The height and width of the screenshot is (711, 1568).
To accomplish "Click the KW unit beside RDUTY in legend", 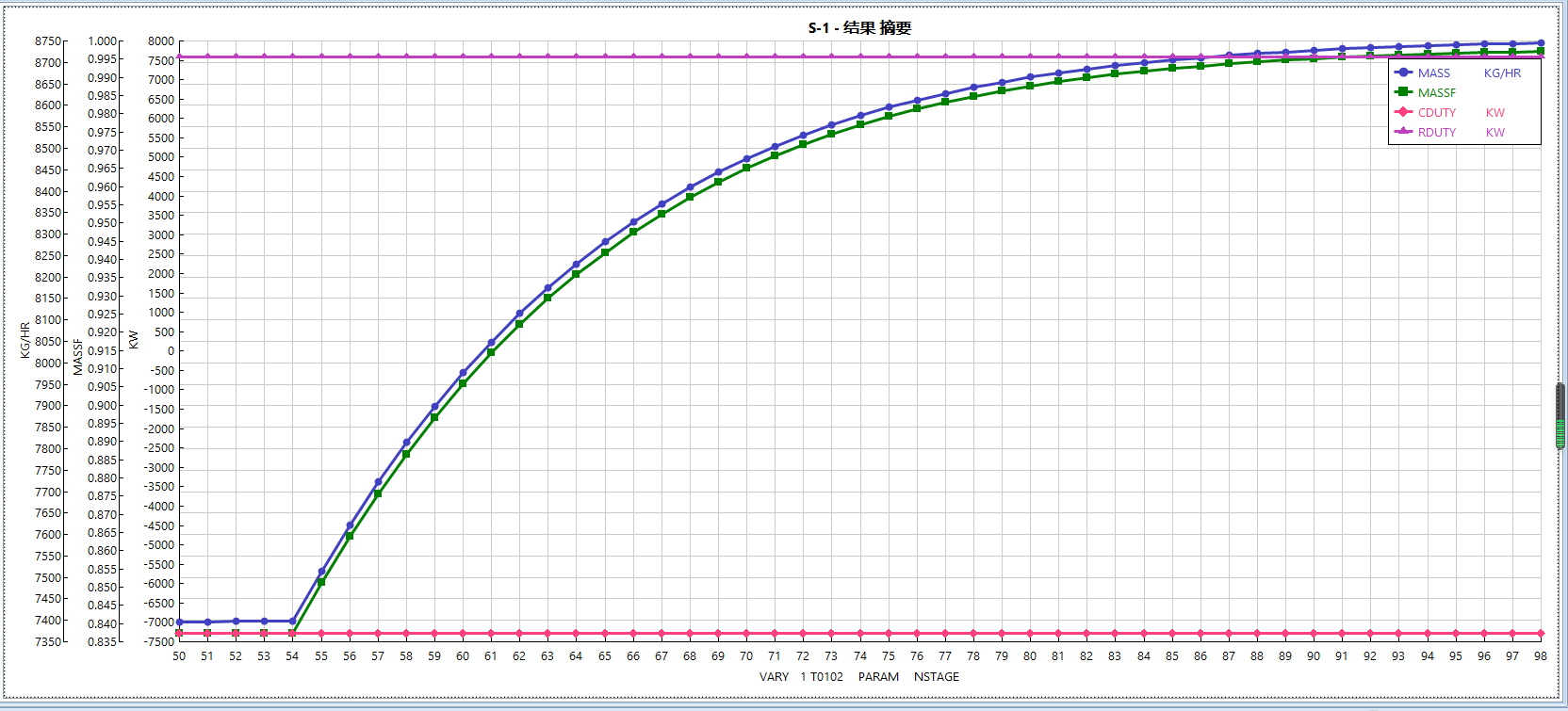I will (x=1495, y=132).
